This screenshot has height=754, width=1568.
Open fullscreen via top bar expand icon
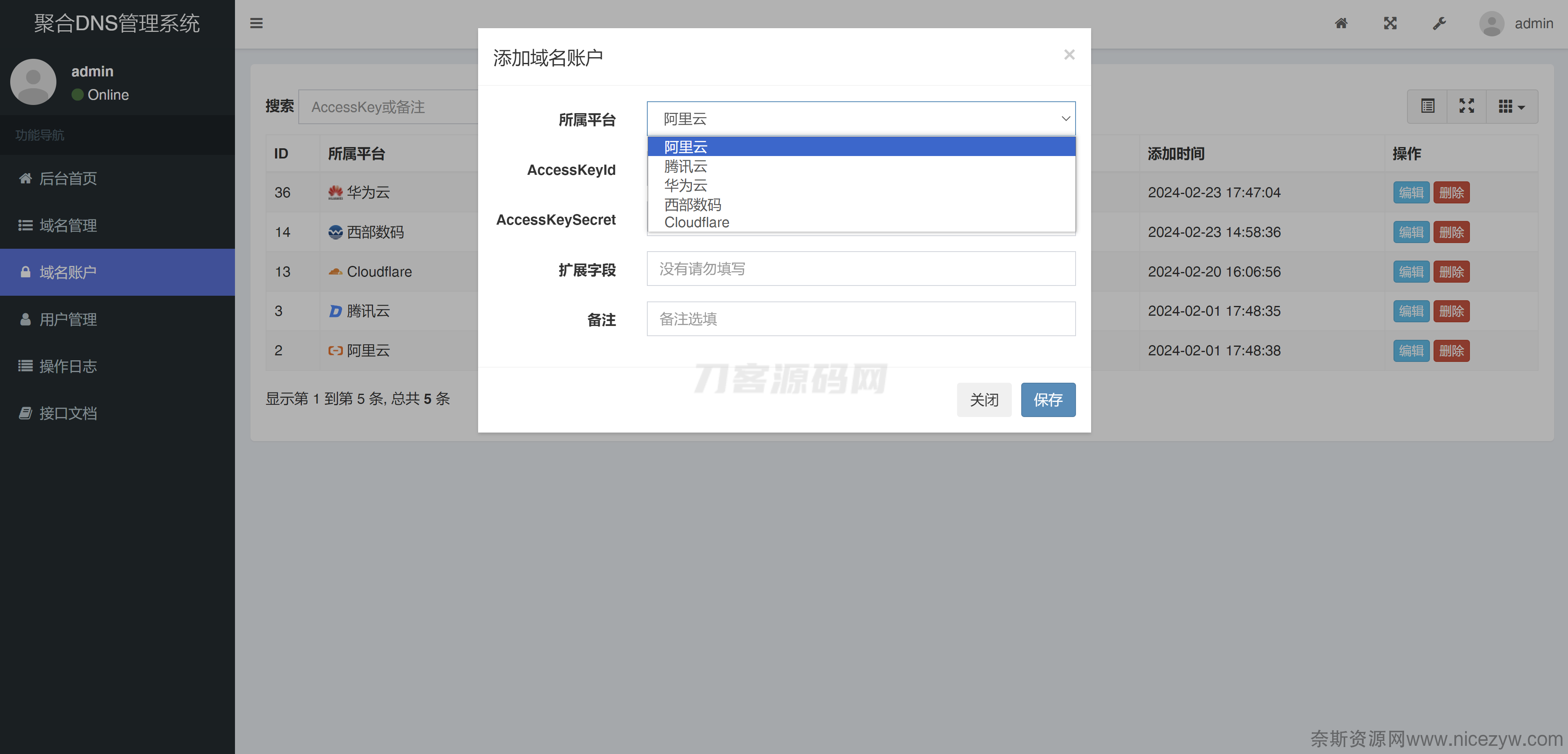tap(1390, 23)
